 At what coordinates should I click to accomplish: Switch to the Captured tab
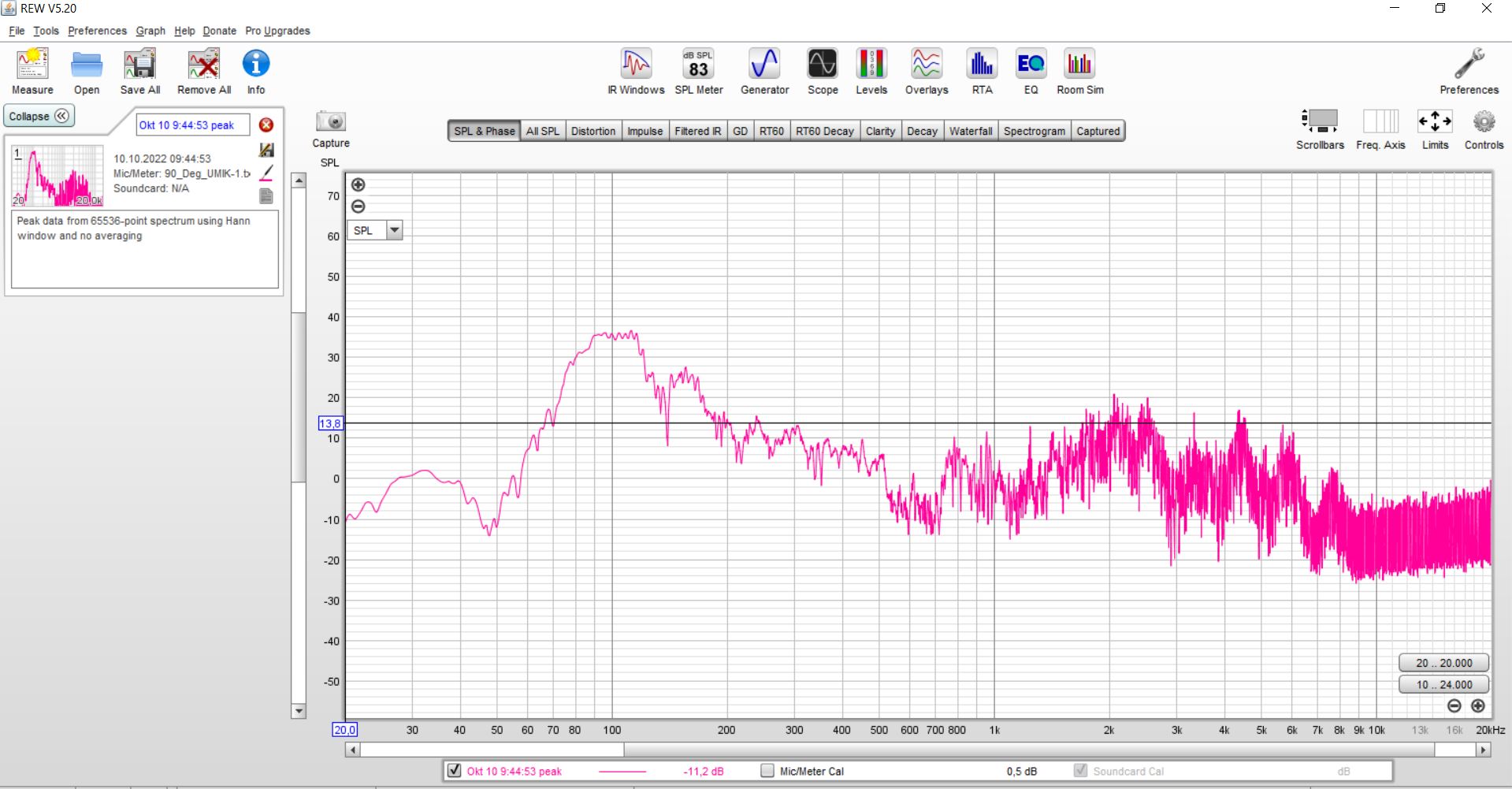coord(1098,131)
